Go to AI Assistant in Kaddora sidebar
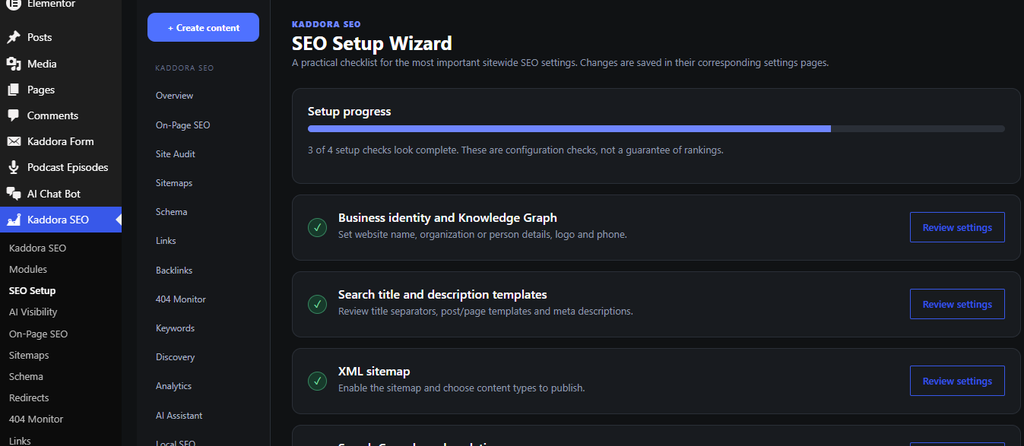The image size is (1024, 446). (x=179, y=415)
